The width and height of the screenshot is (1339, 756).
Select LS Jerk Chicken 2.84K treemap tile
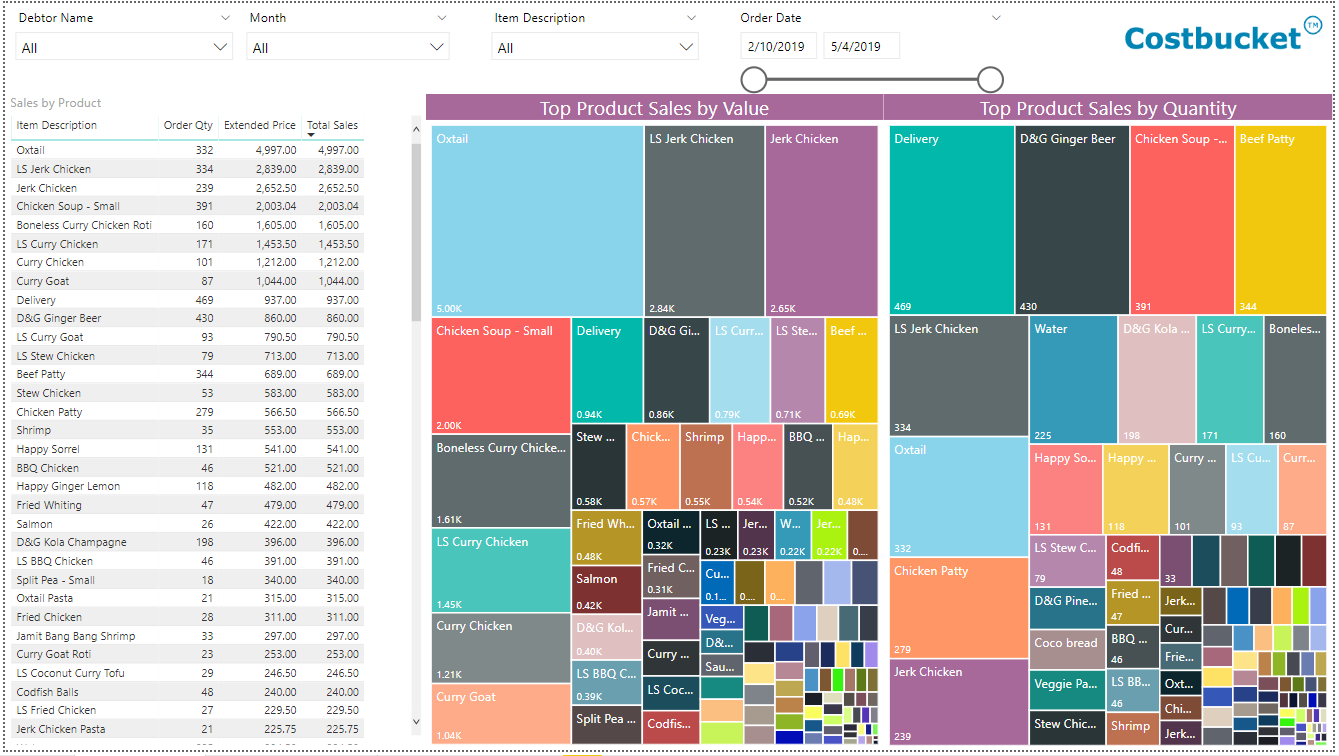(704, 221)
